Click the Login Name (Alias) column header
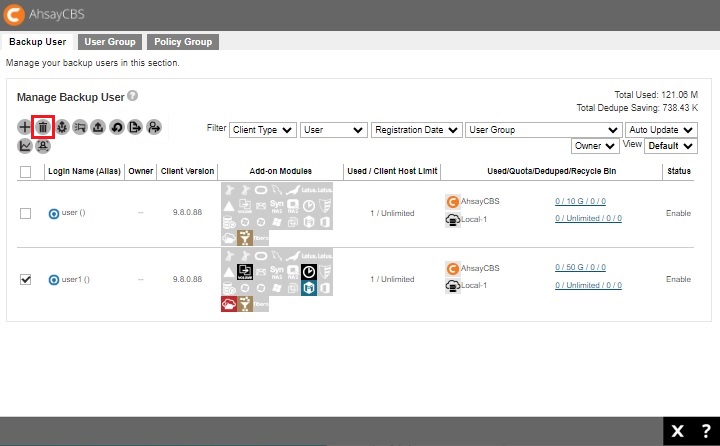Viewport: 720px width, 446px height. [84, 171]
